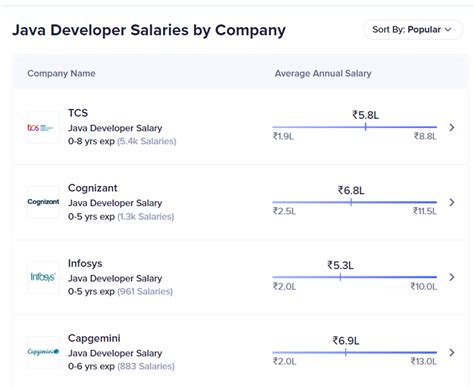Viewport: 474px width, 390px height.
Task: Click the ₹6.8L average salary value
Action: click(x=351, y=190)
